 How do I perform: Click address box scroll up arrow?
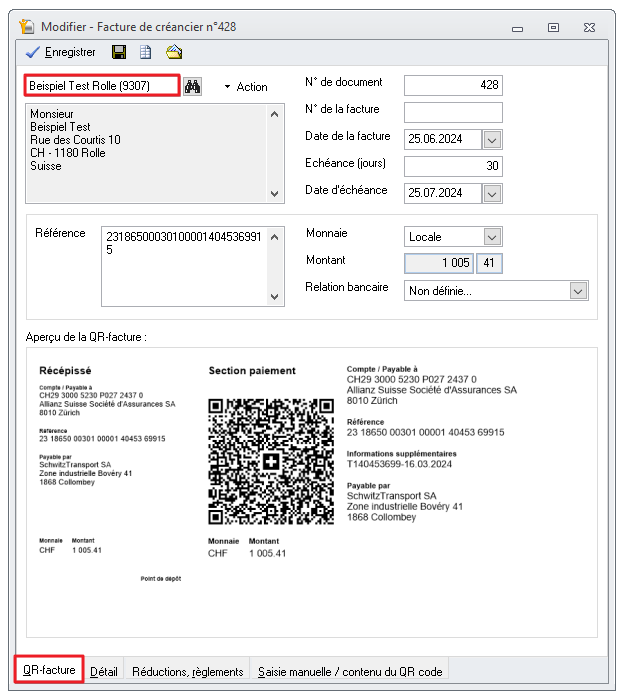tap(275, 114)
